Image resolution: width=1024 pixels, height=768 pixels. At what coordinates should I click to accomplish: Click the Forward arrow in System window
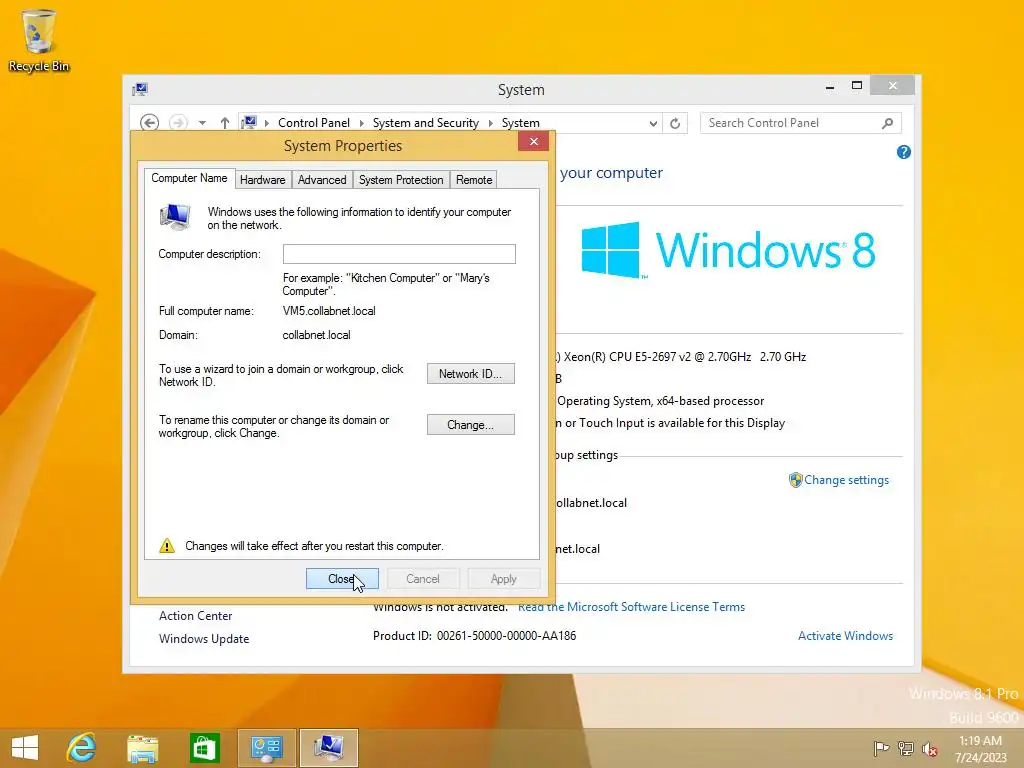point(178,123)
